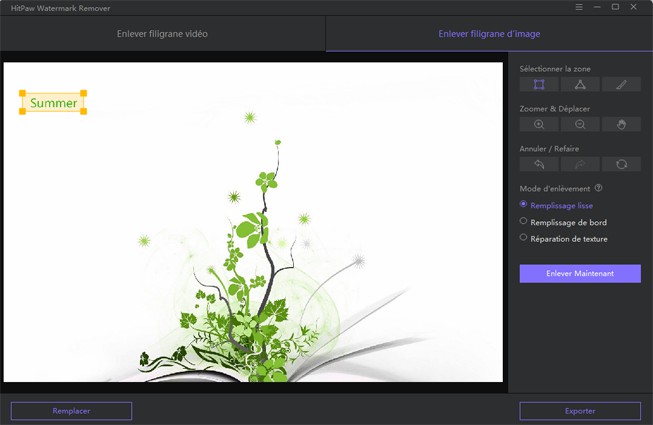Click top-right handle of Summer selection
The width and height of the screenshot is (653, 425).
coord(84,93)
